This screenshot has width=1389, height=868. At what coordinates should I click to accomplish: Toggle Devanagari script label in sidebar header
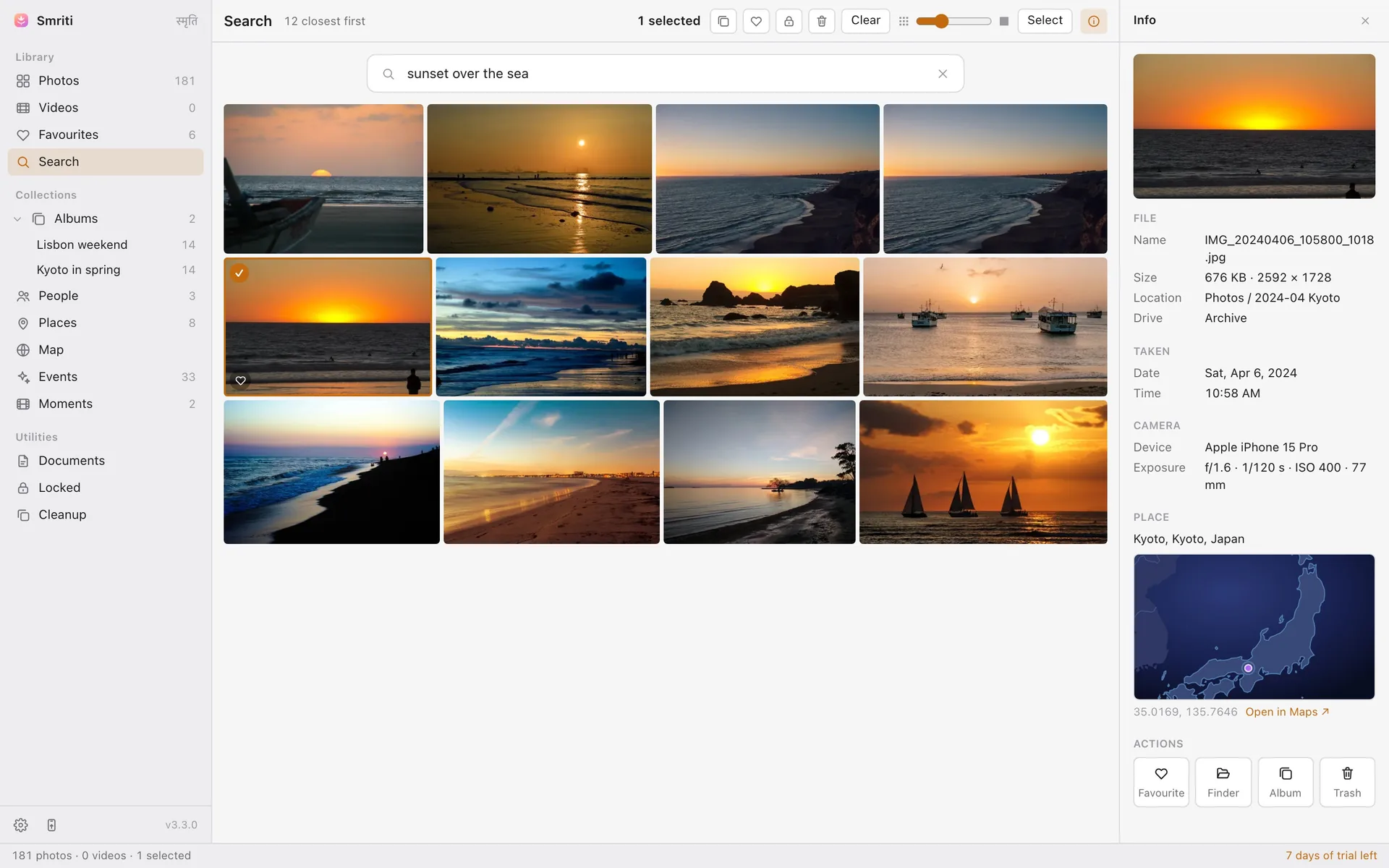pos(187,21)
